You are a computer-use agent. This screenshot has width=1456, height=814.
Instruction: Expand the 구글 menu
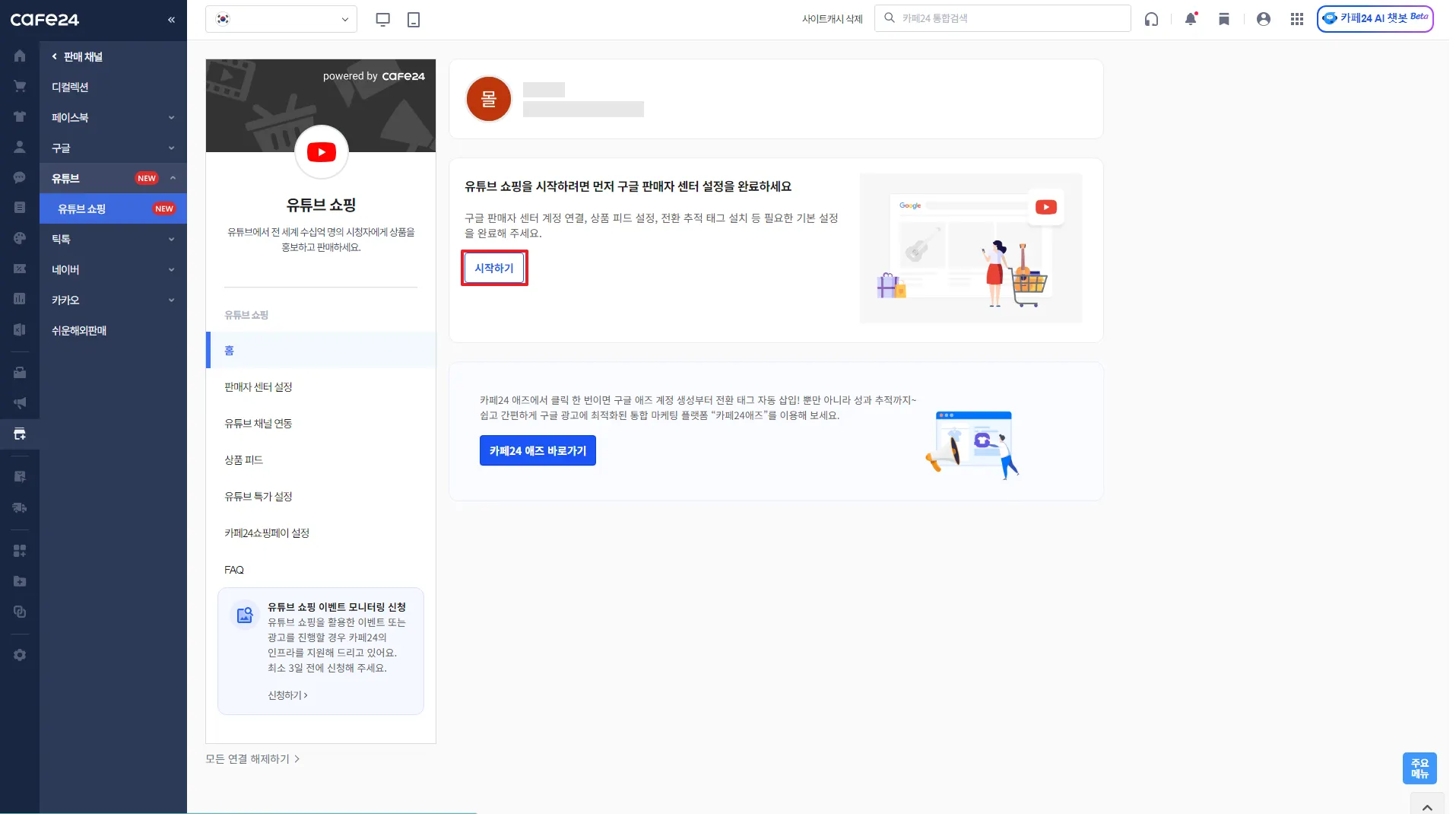click(x=113, y=148)
